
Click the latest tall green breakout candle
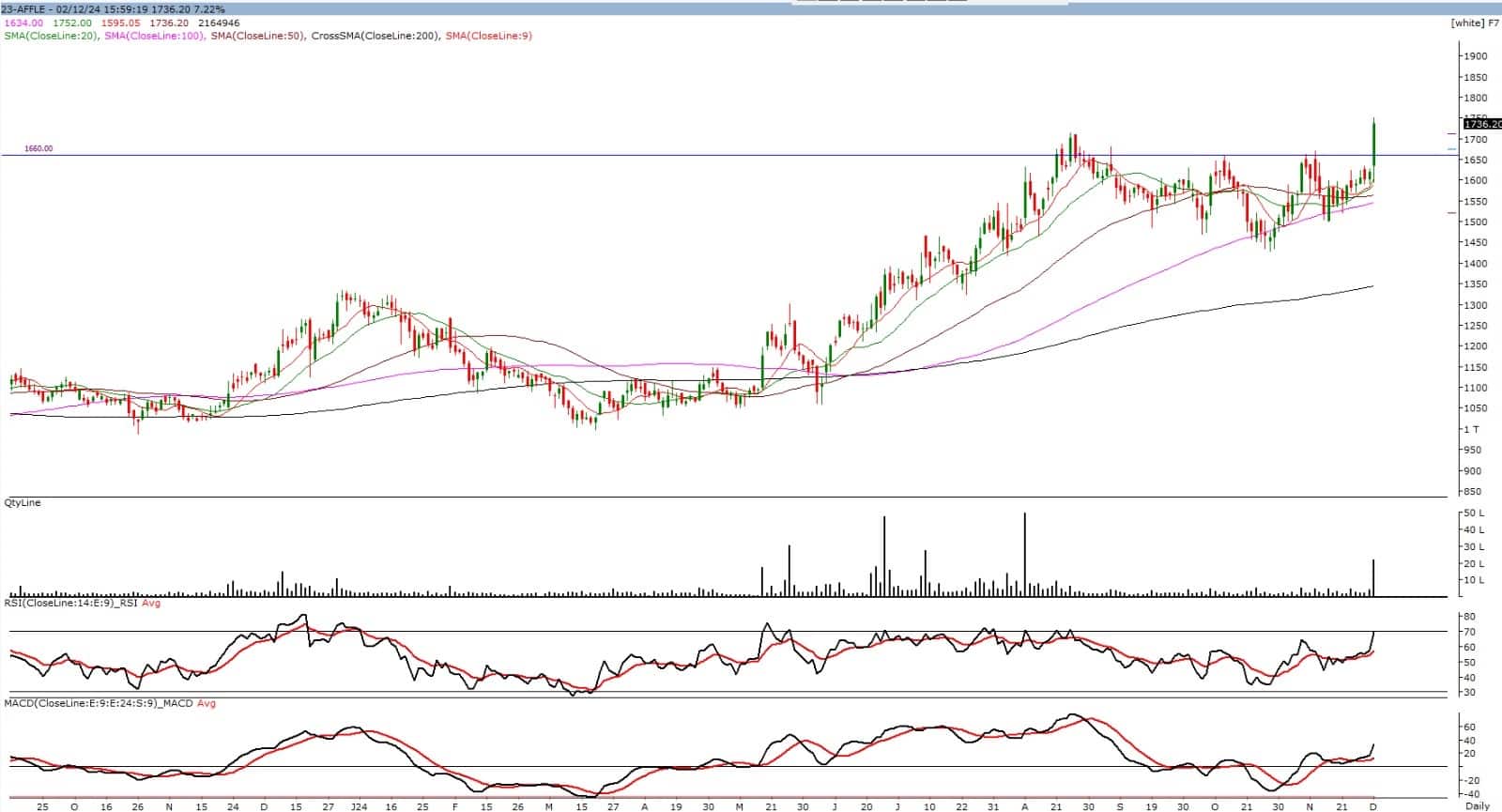point(1373,141)
